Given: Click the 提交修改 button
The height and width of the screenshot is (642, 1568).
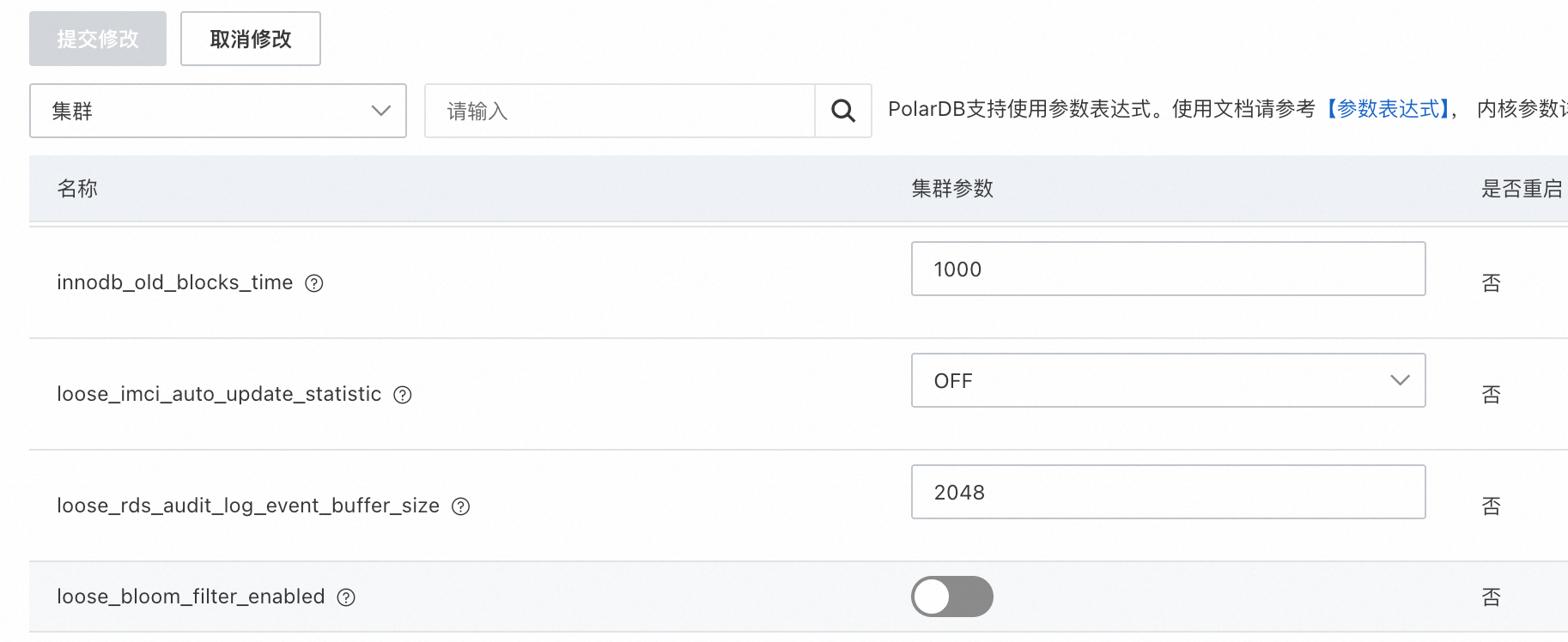Looking at the screenshot, I should click(98, 39).
